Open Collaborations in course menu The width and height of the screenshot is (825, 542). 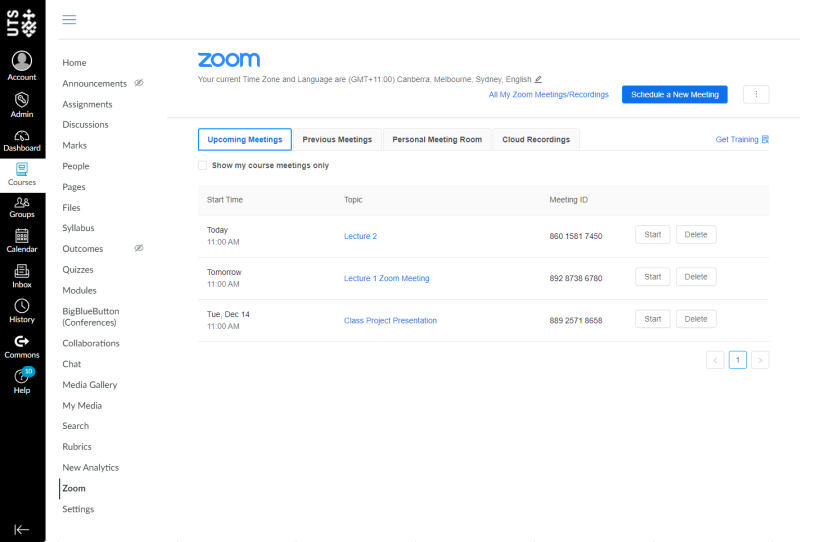pyautogui.click(x=91, y=343)
